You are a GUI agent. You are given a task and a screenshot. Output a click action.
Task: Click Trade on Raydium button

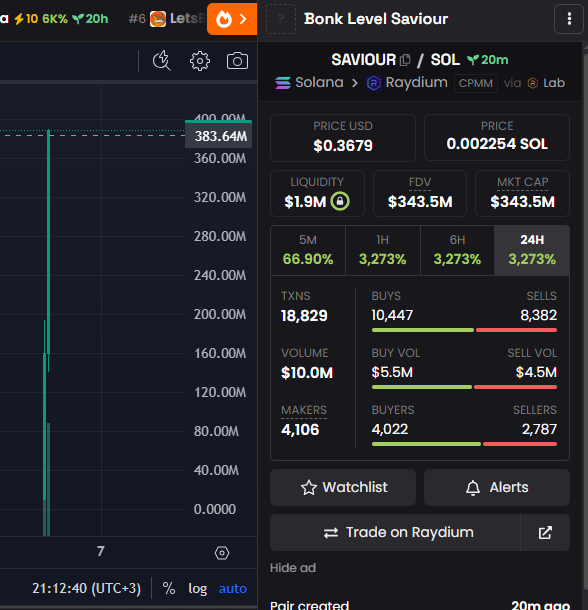395,533
